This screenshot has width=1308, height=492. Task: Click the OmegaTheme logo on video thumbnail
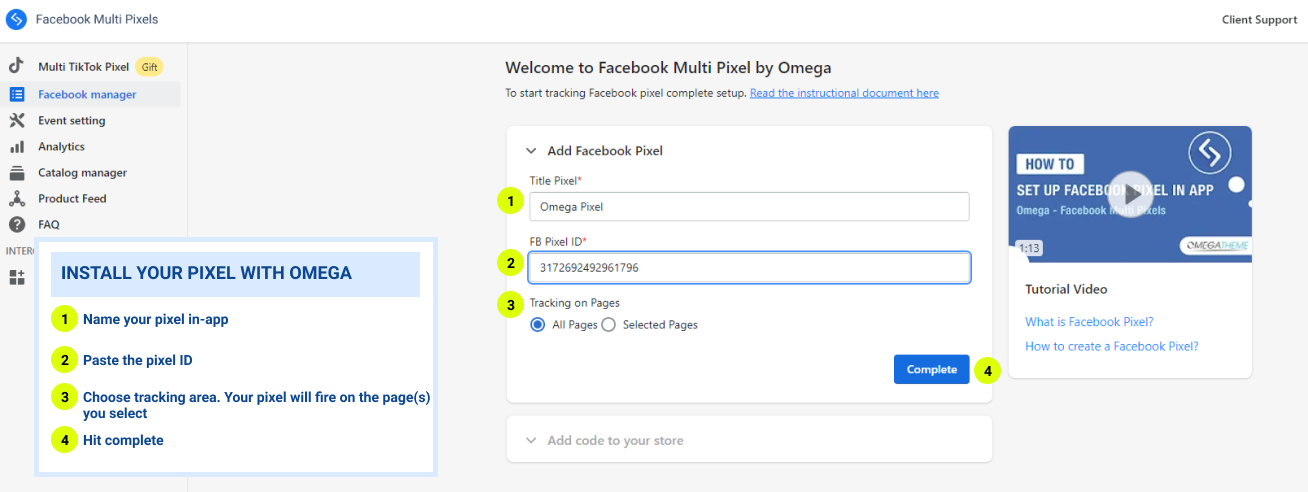tap(1214, 246)
